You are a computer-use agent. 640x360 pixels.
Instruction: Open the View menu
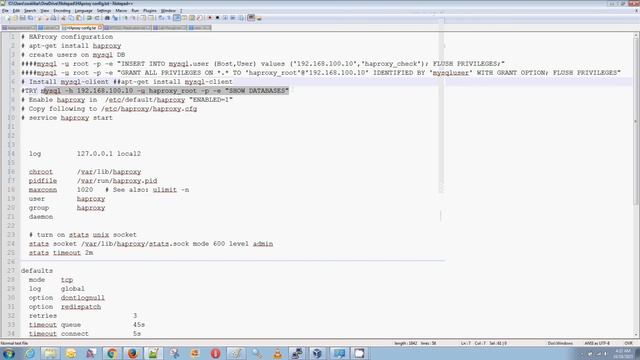[x=45, y=11]
